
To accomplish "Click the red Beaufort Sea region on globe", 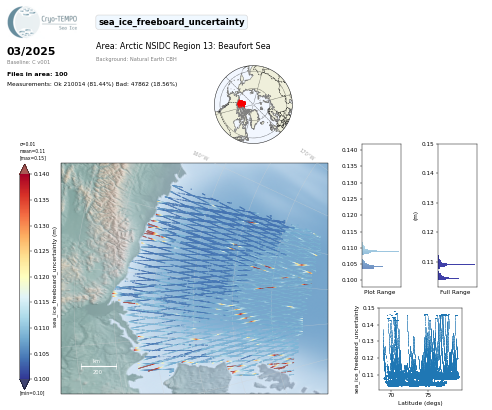I will click(x=241, y=104).
